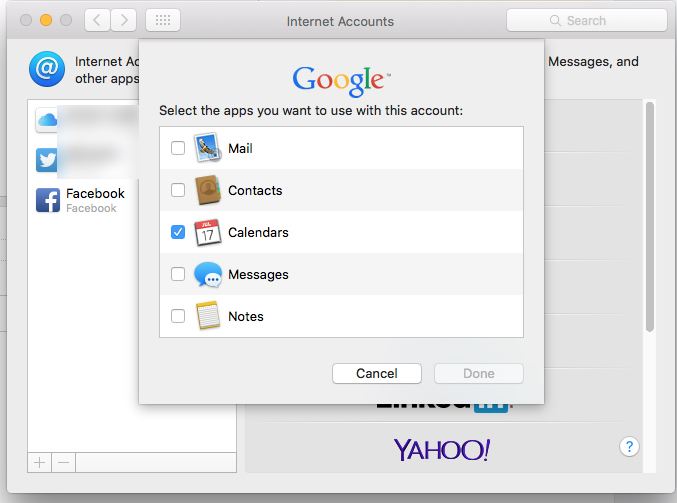Go back with the left arrow

point(98,20)
